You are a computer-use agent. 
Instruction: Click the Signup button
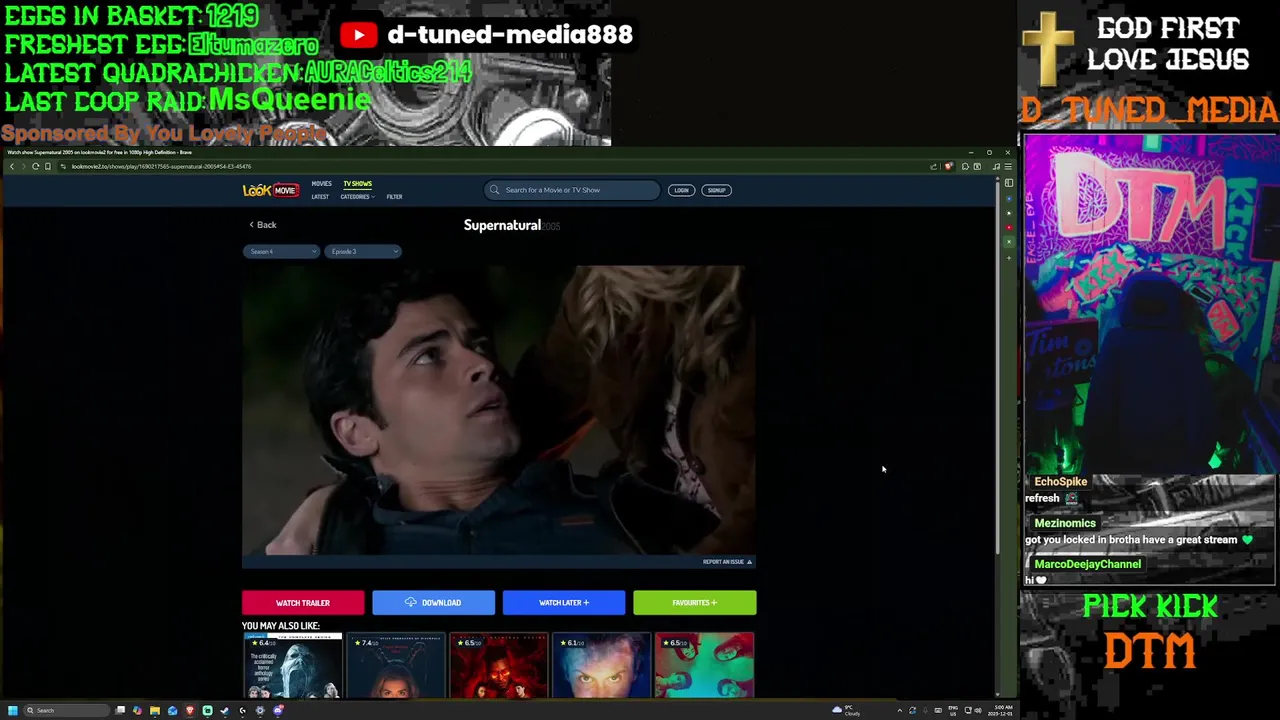click(716, 190)
